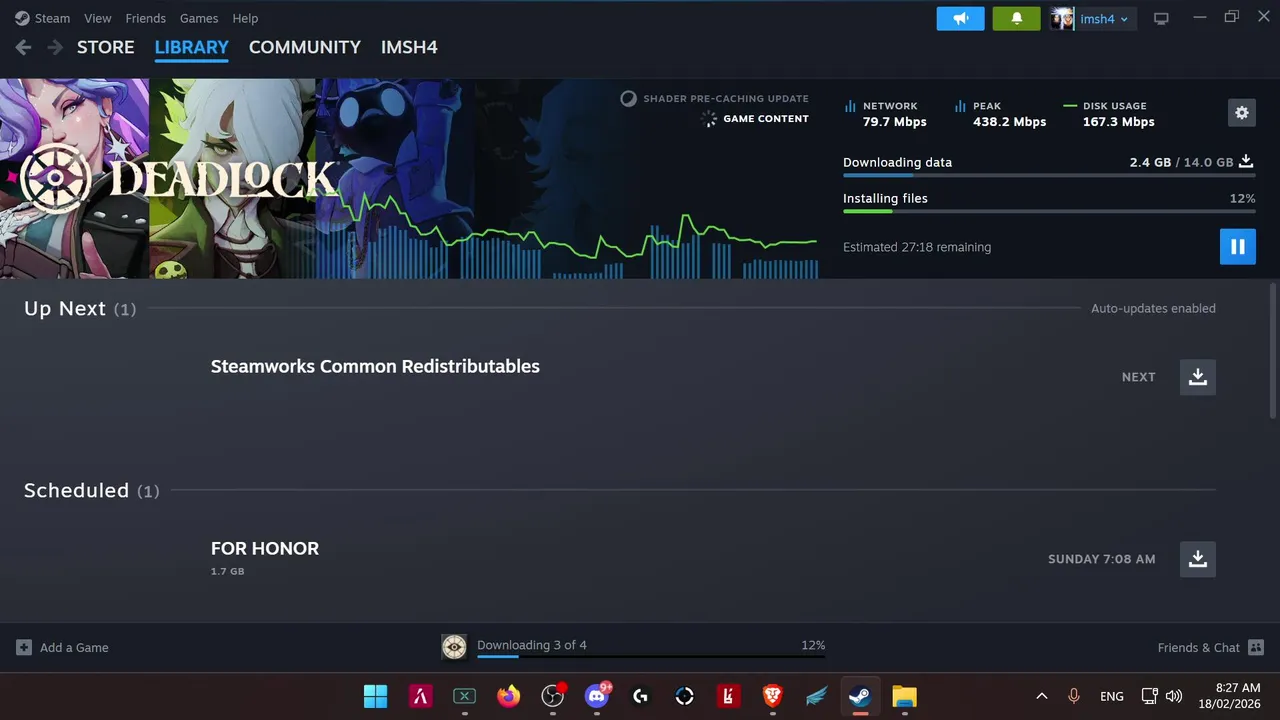Click the PEAK 438.2 Mbps stat
1280x720 pixels.
pyautogui.click(x=1001, y=114)
